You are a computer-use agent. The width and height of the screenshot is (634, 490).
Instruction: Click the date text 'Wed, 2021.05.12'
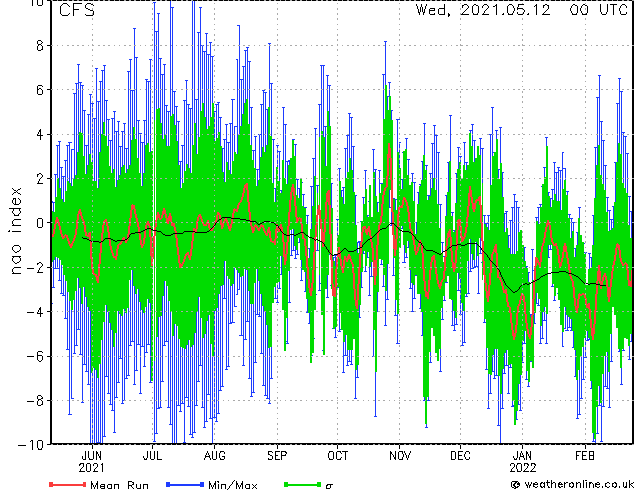(x=483, y=10)
